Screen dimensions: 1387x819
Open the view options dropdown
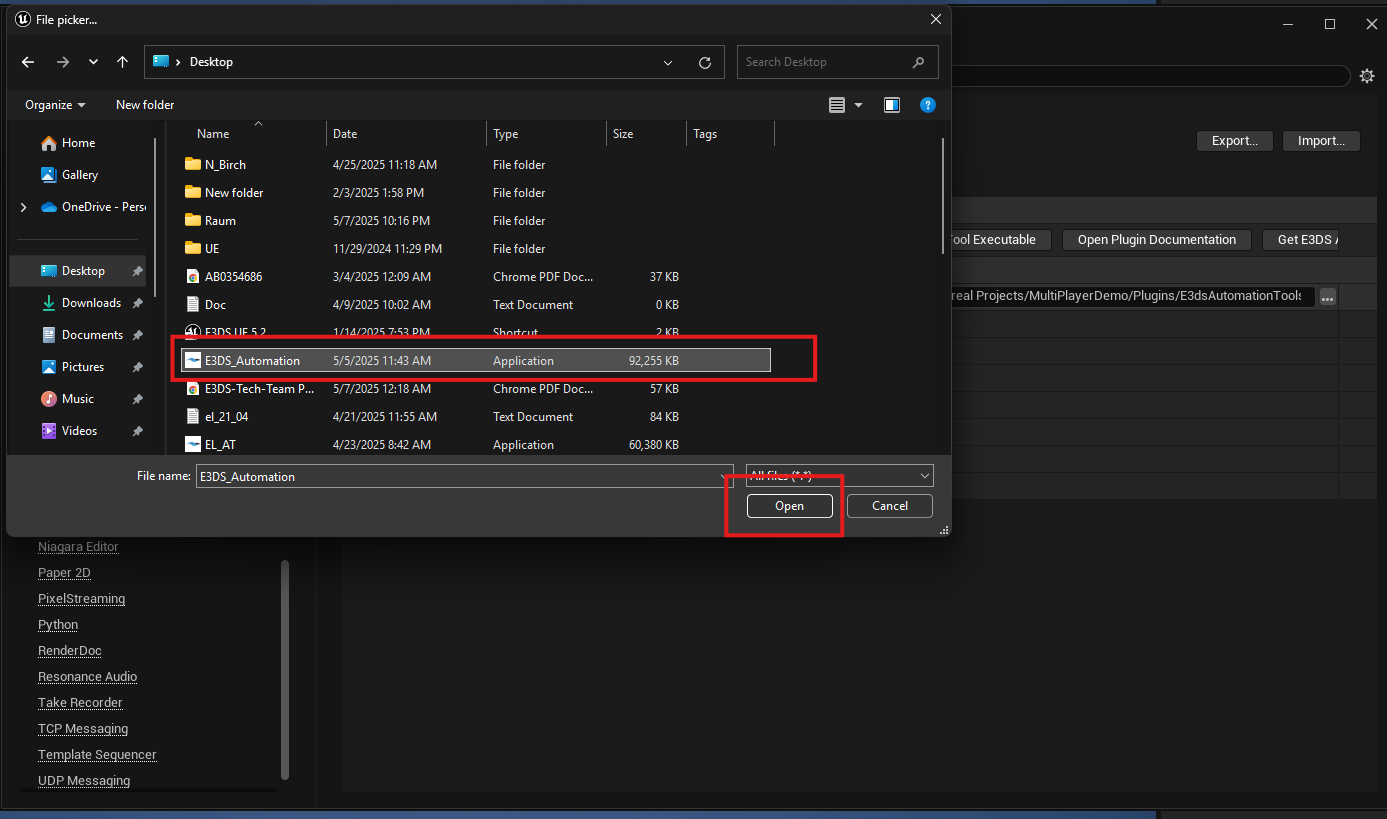[858, 105]
